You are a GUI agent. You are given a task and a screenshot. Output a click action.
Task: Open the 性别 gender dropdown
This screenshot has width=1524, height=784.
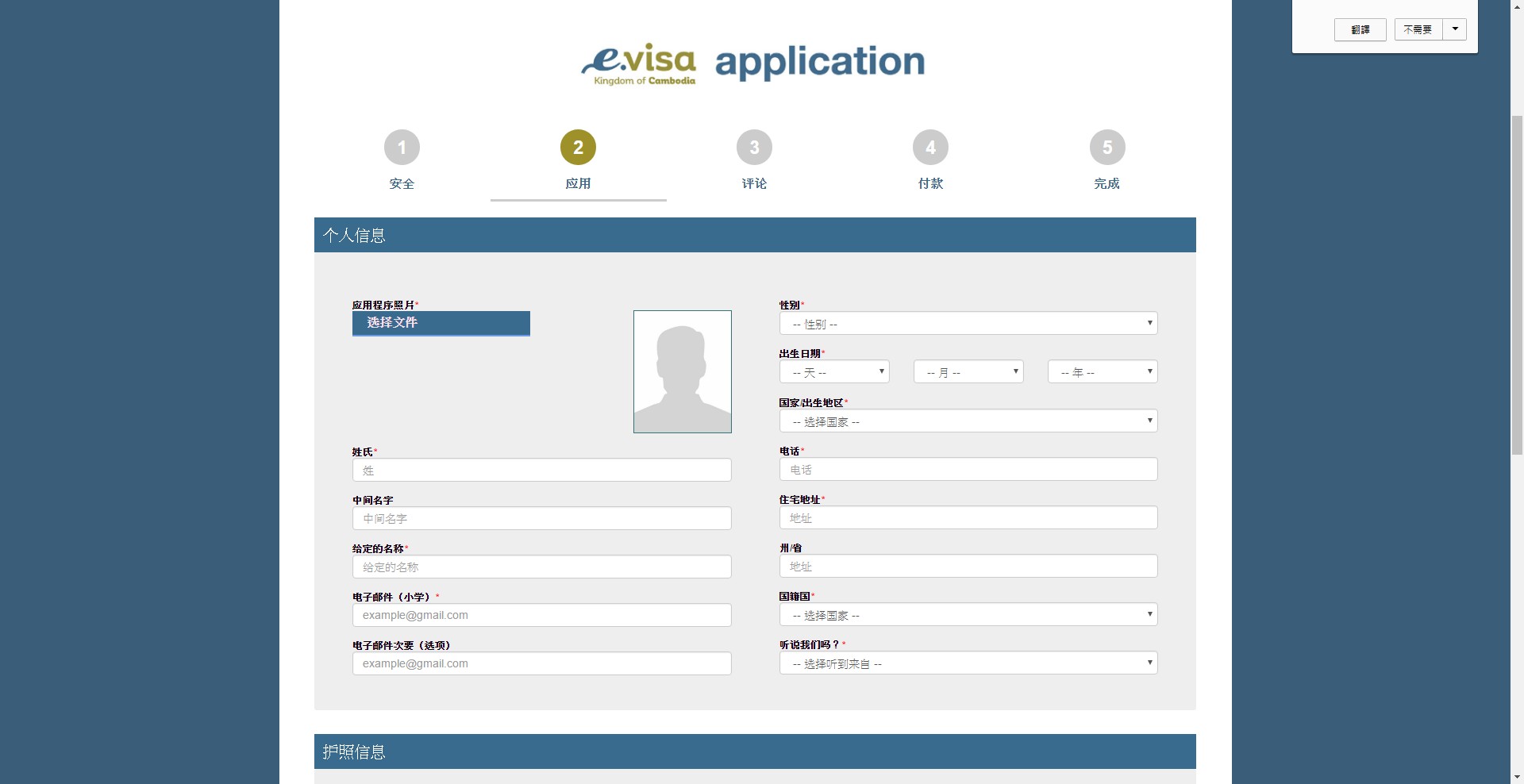point(968,324)
